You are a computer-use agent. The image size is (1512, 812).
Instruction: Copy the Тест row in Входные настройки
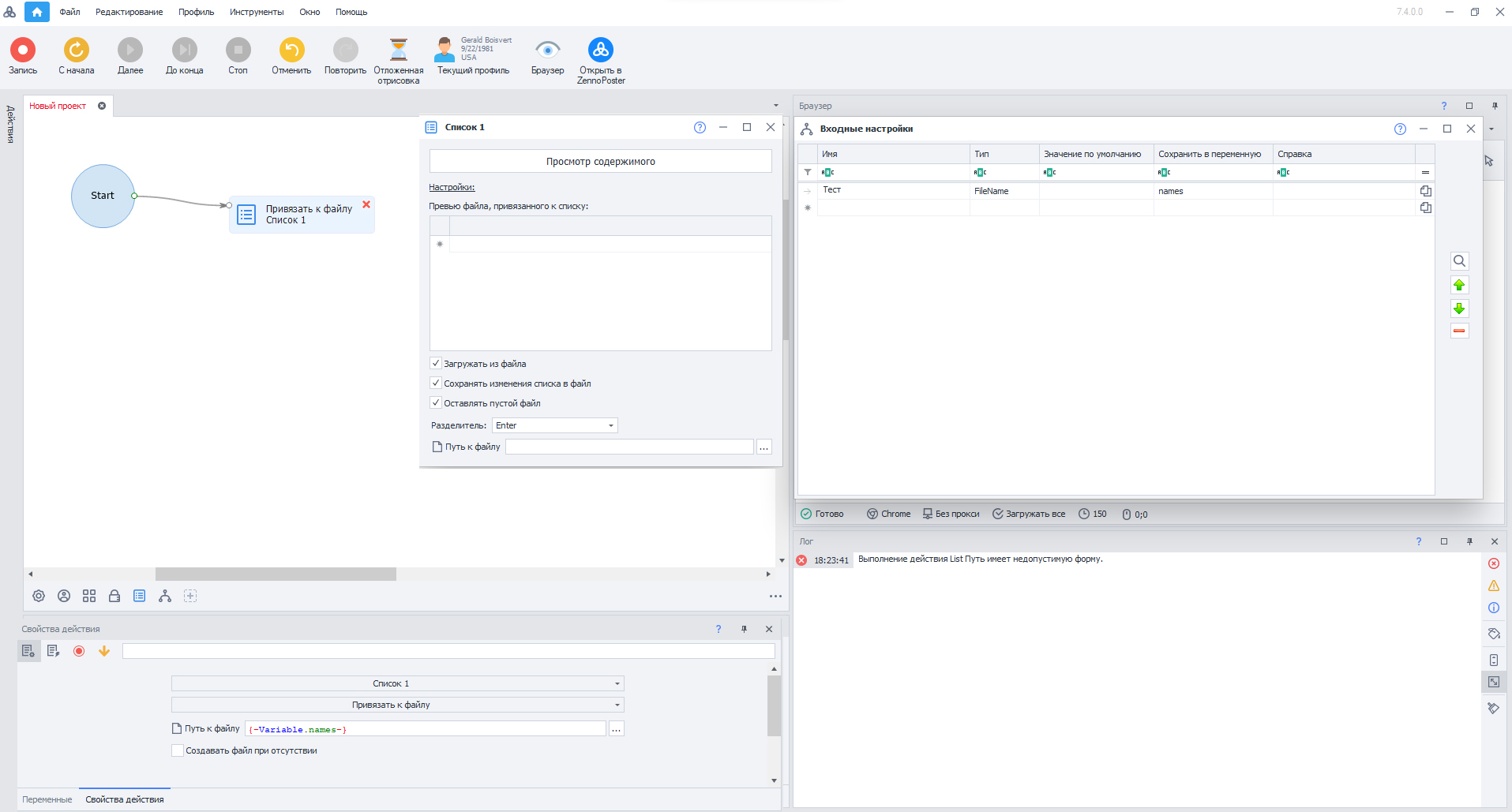[x=1425, y=191]
